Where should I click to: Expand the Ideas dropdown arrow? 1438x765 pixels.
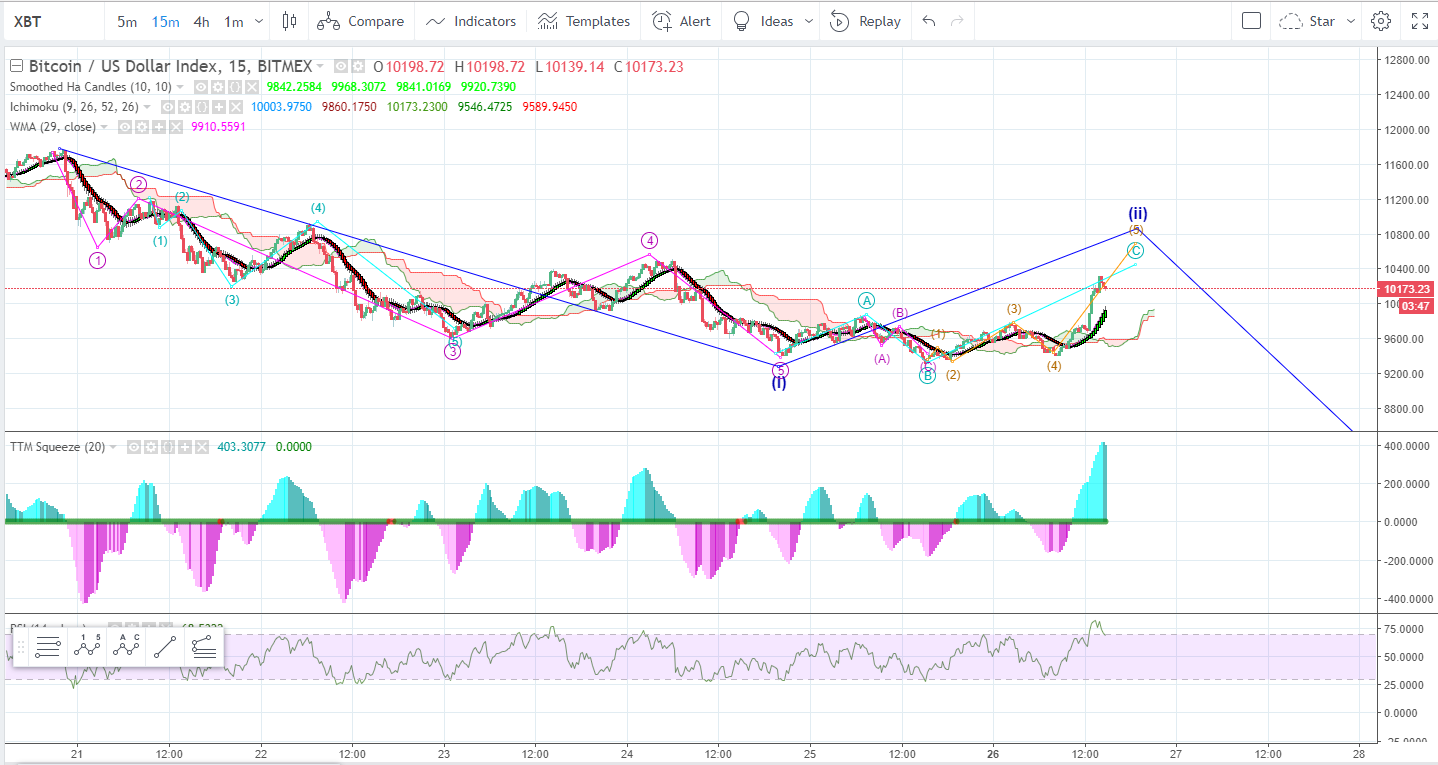pos(809,21)
